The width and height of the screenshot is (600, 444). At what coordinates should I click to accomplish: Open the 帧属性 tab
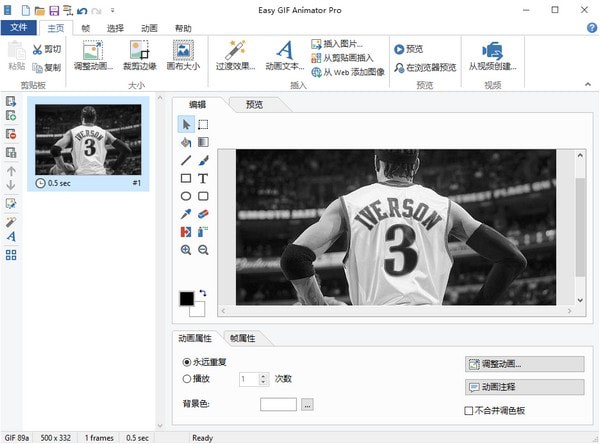(x=243, y=338)
